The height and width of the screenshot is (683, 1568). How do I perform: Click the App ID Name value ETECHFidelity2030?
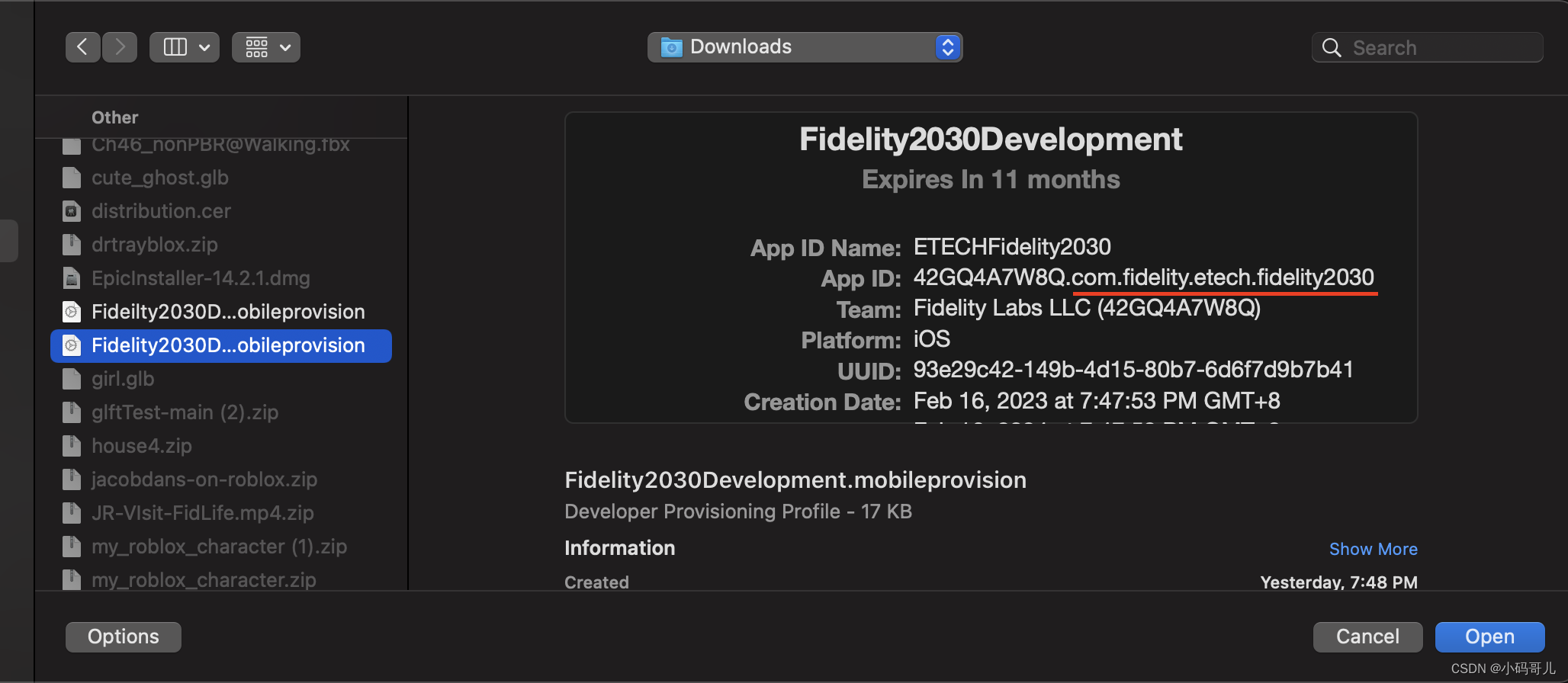coord(1012,247)
